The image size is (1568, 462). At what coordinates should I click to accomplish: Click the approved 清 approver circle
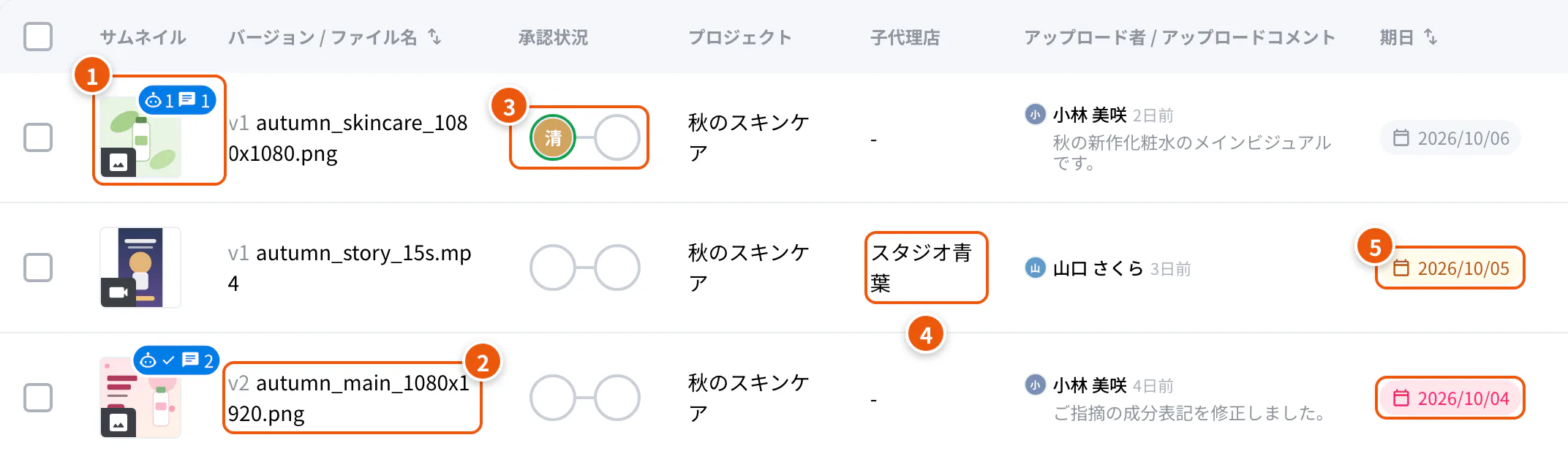click(553, 137)
